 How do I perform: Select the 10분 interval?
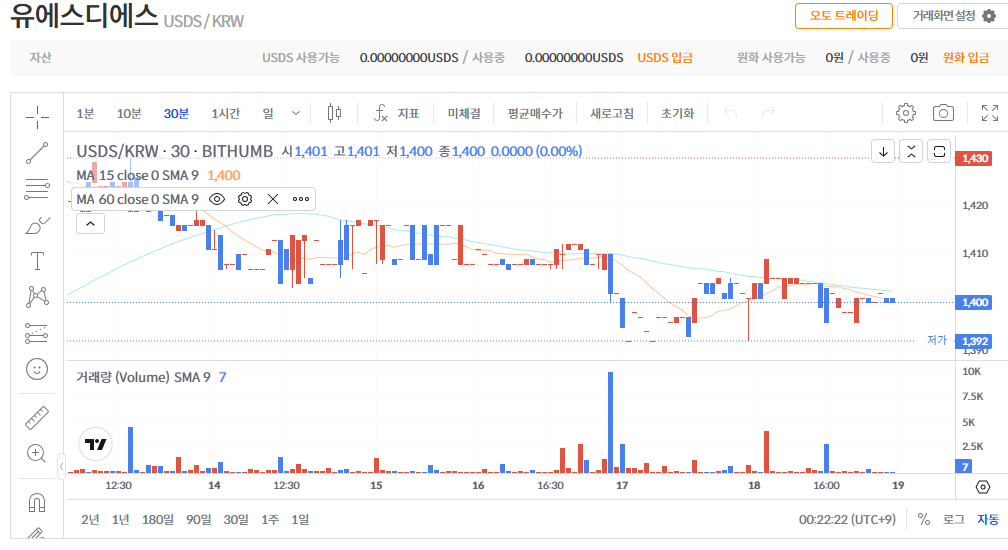click(x=129, y=114)
